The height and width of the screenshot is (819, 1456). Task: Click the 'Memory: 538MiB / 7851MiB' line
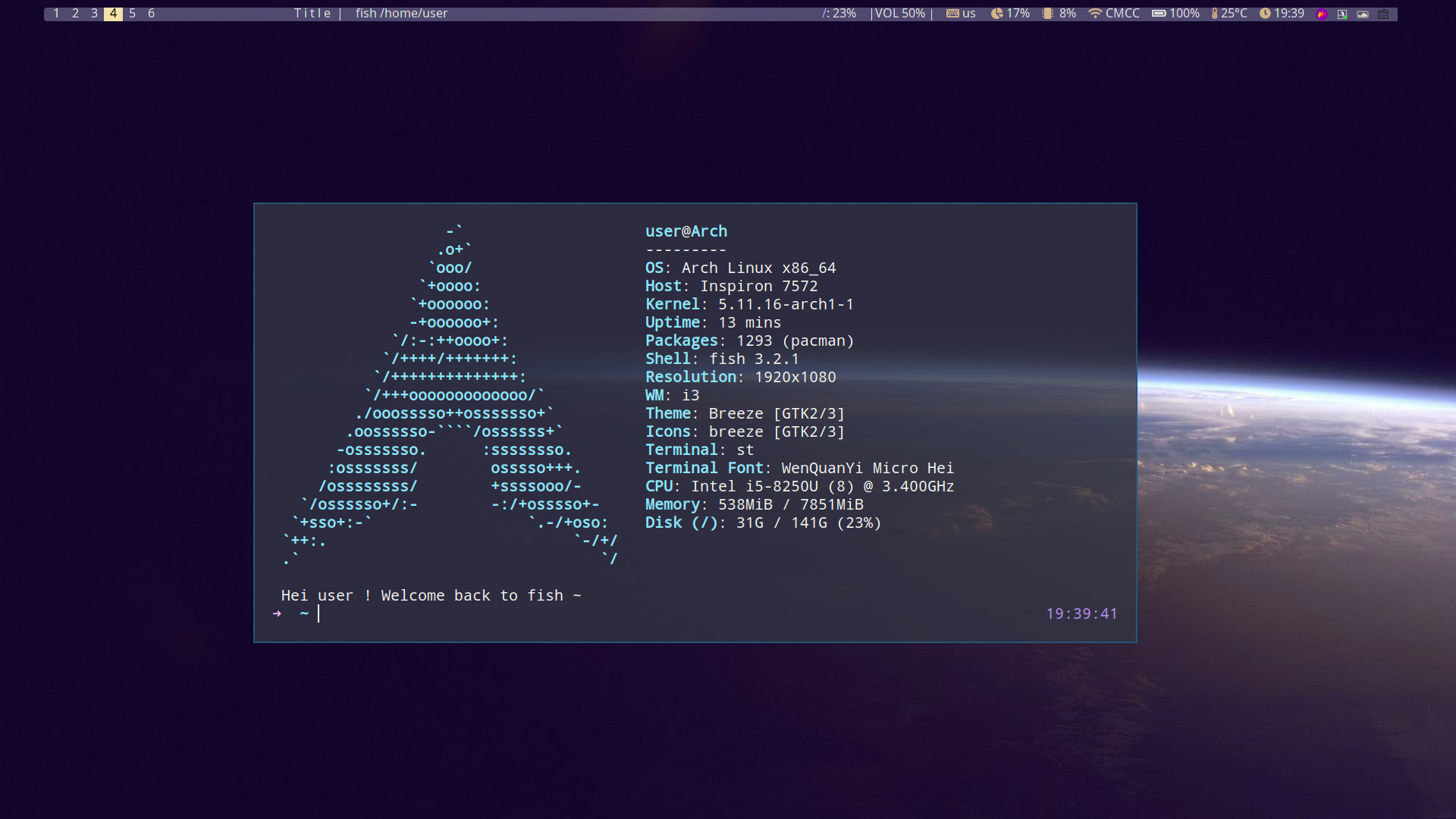[755, 504]
